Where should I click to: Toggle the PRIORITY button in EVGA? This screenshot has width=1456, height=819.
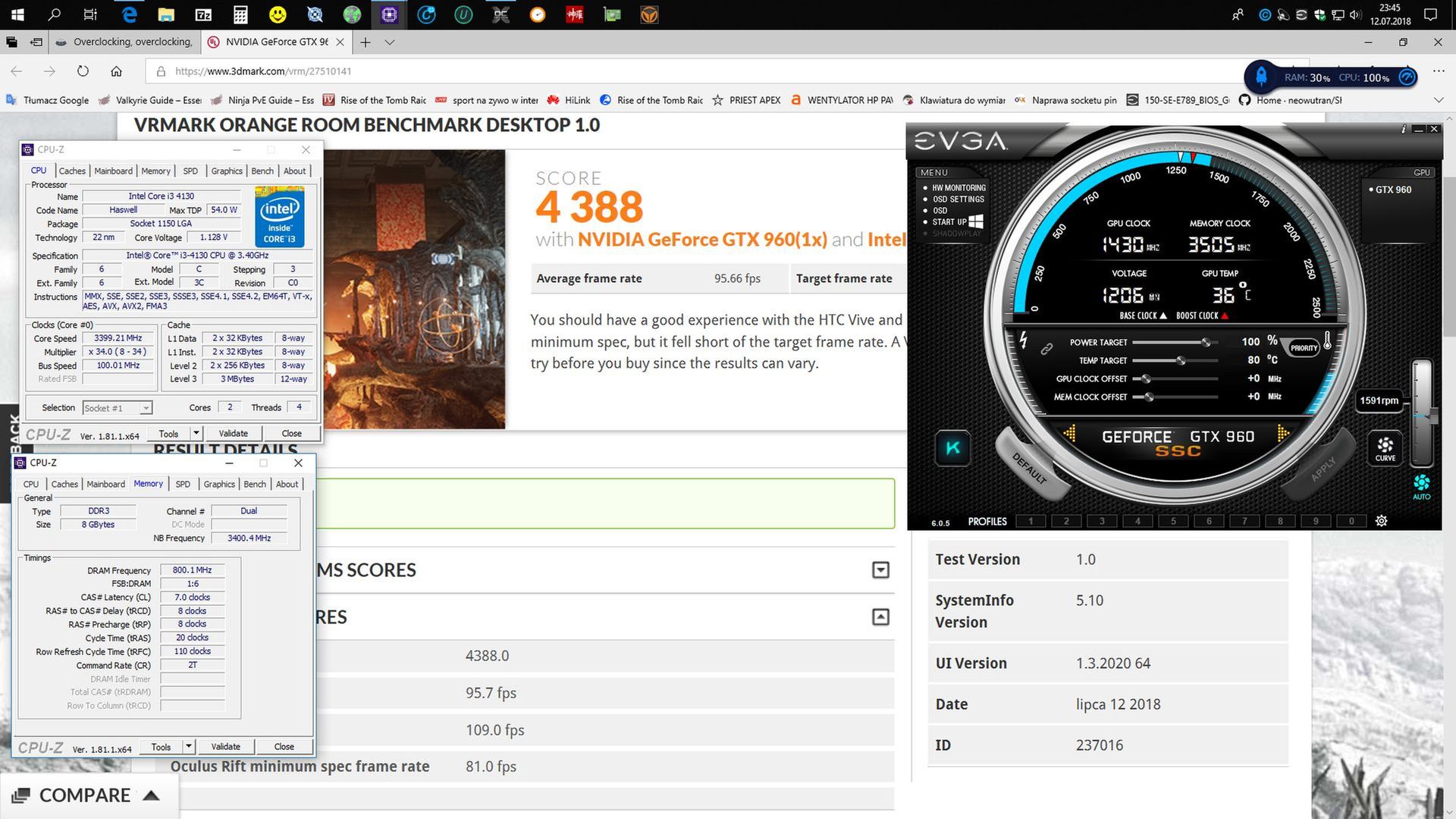tap(1304, 348)
